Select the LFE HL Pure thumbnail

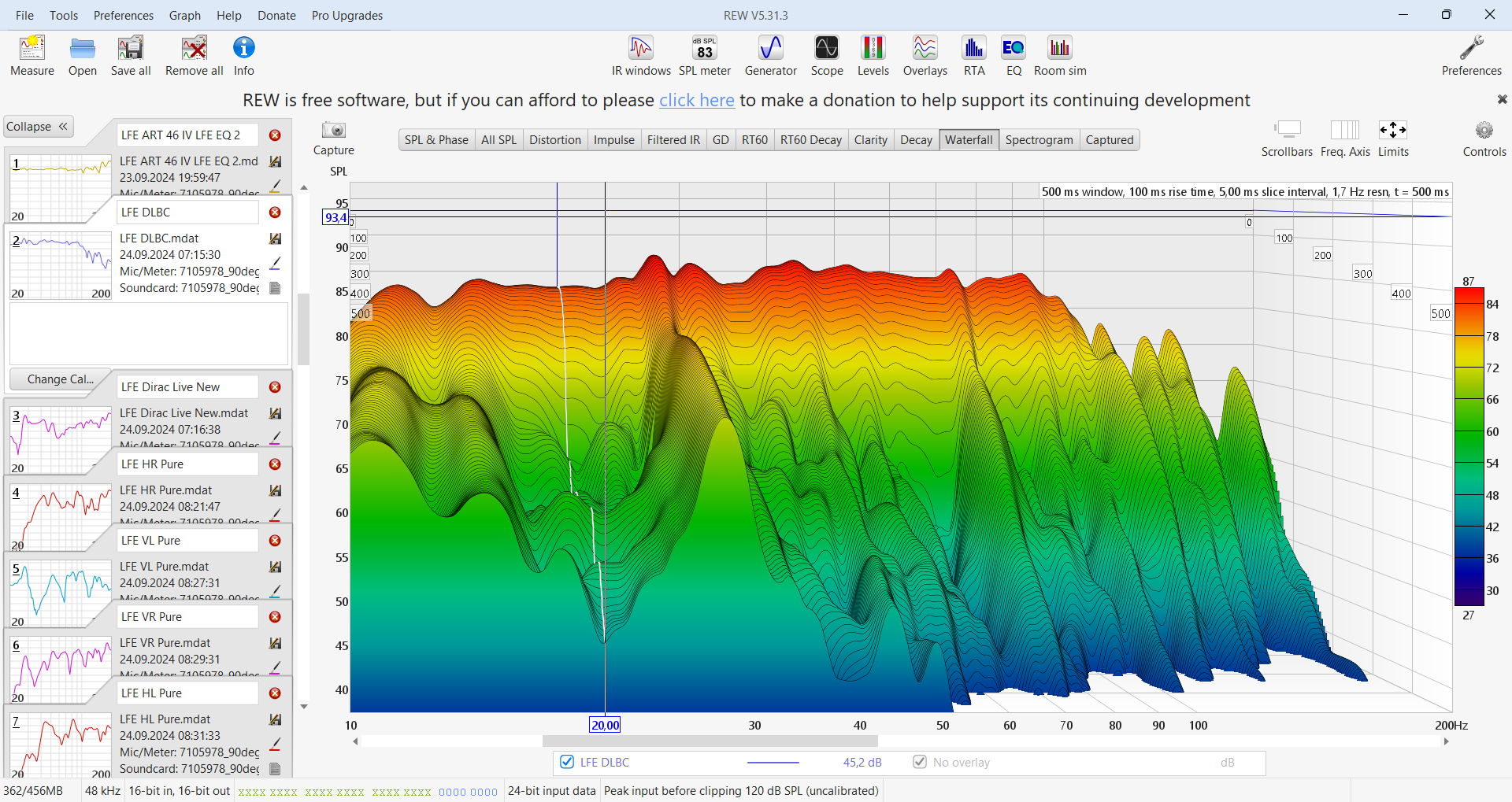click(x=61, y=745)
